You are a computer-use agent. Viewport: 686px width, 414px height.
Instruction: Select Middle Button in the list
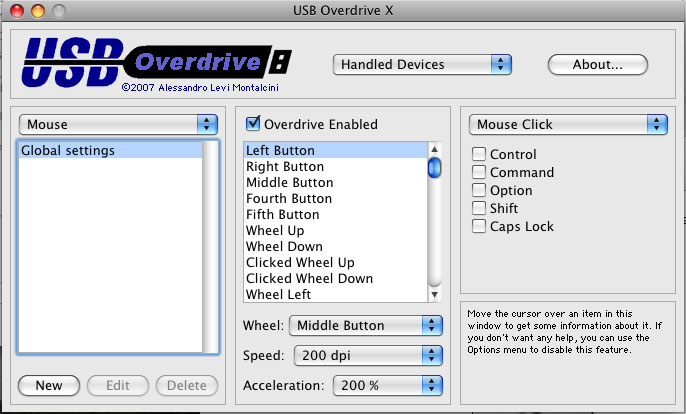pos(335,182)
